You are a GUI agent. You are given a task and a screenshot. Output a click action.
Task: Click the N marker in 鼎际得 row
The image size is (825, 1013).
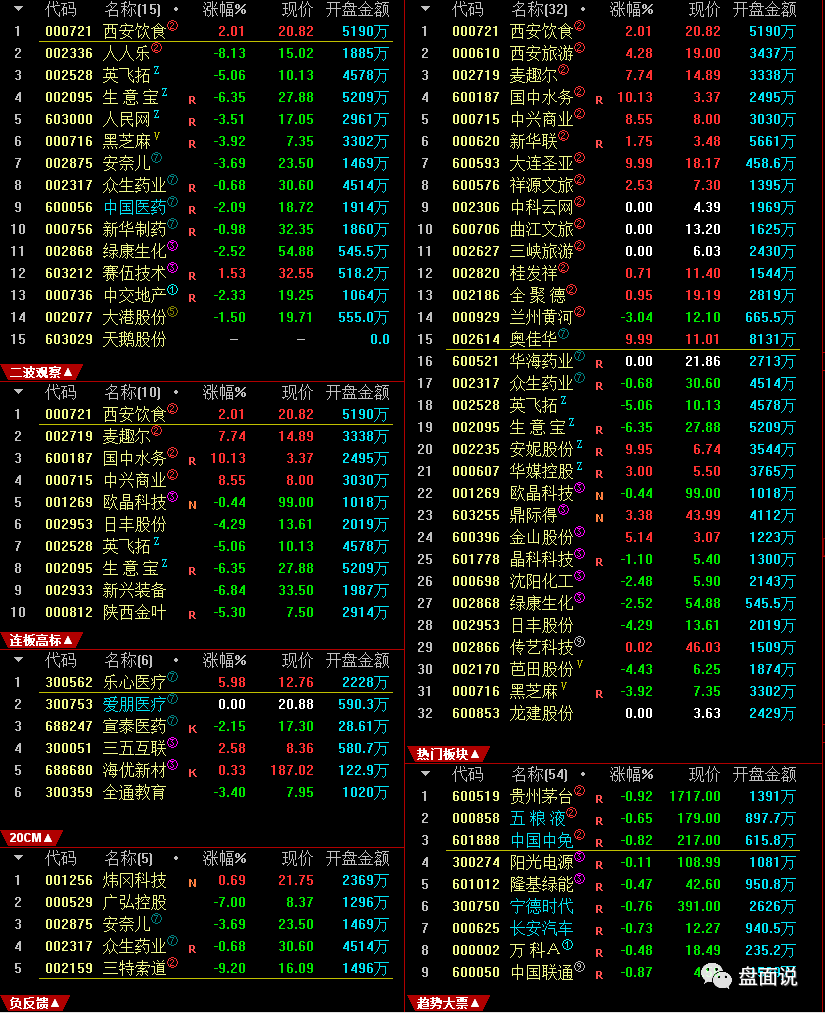(x=600, y=518)
